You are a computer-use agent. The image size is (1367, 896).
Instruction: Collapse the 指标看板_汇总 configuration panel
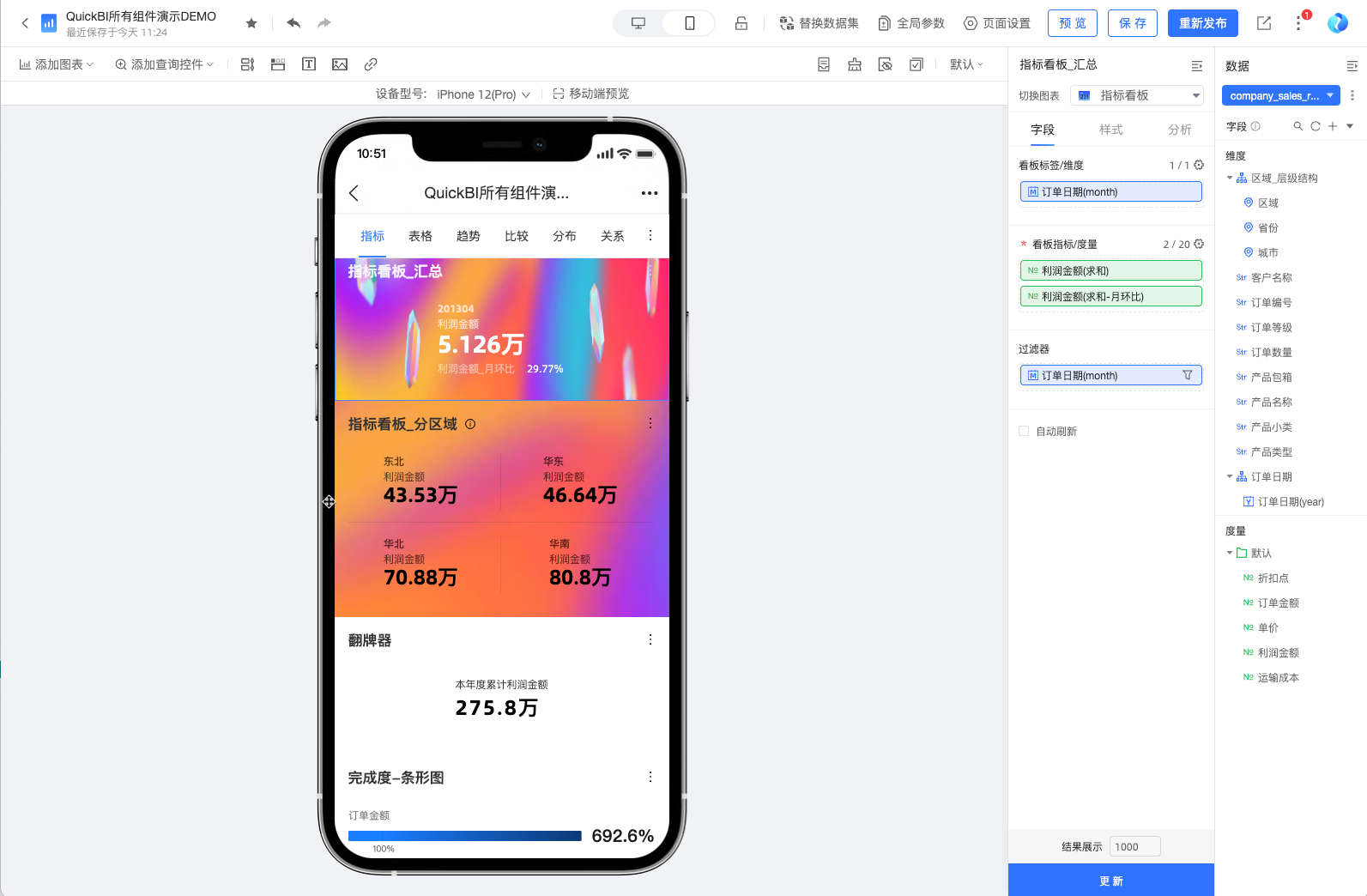[x=1197, y=66]
